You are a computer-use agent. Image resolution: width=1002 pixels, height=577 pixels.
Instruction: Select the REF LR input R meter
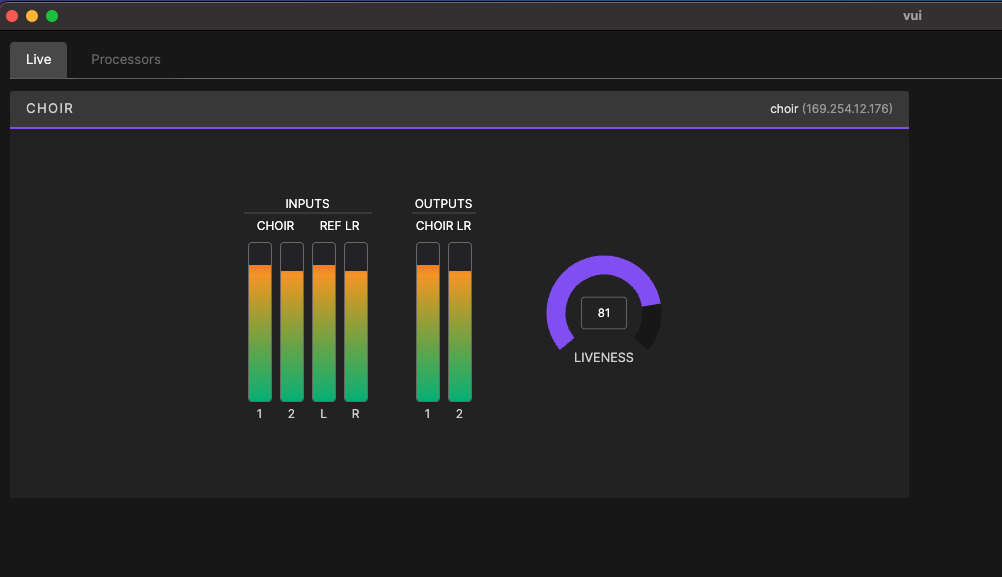pyautogui.click(x=356, y=322)
